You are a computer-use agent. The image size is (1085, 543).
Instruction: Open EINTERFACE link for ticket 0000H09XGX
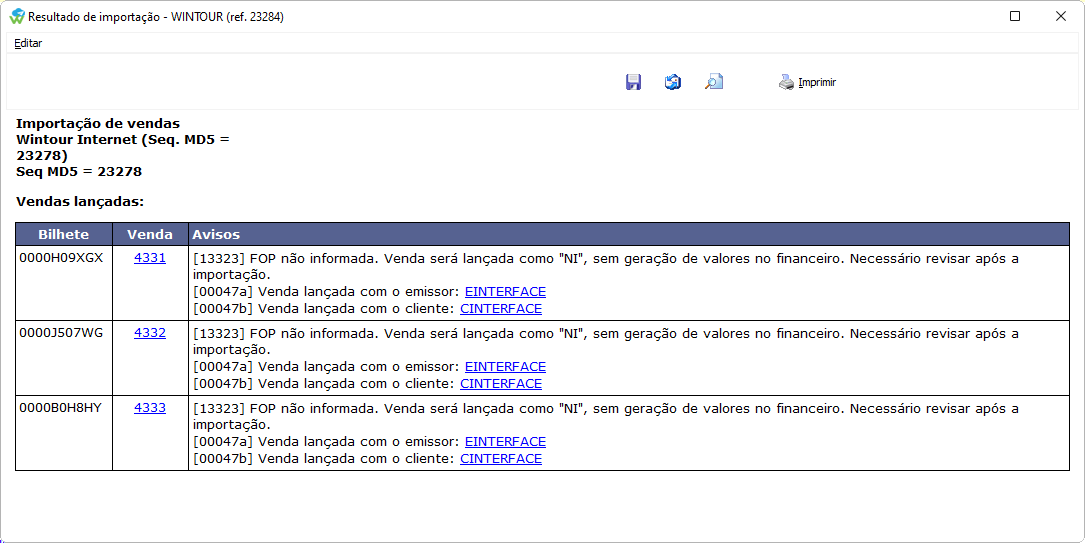[x=505, y=292]
